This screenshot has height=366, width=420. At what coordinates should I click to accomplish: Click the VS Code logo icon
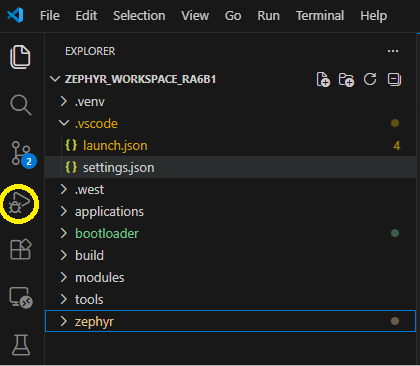(x=15, y=15)
